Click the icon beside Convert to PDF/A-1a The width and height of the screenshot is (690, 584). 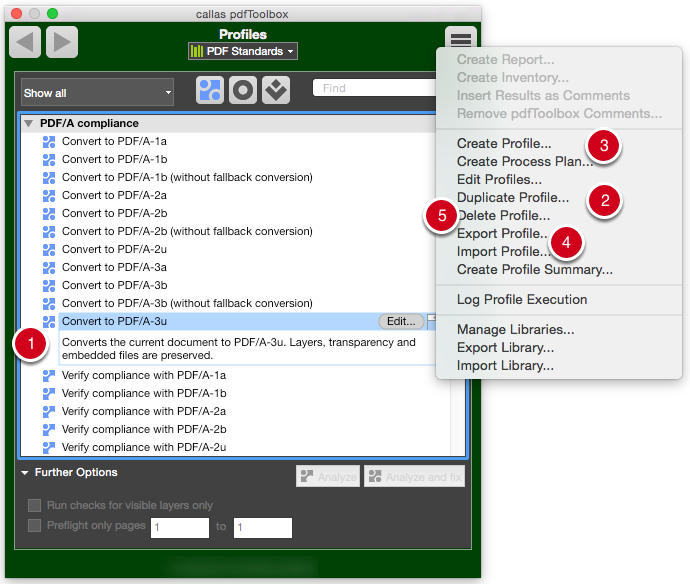[x=49, y=142]
